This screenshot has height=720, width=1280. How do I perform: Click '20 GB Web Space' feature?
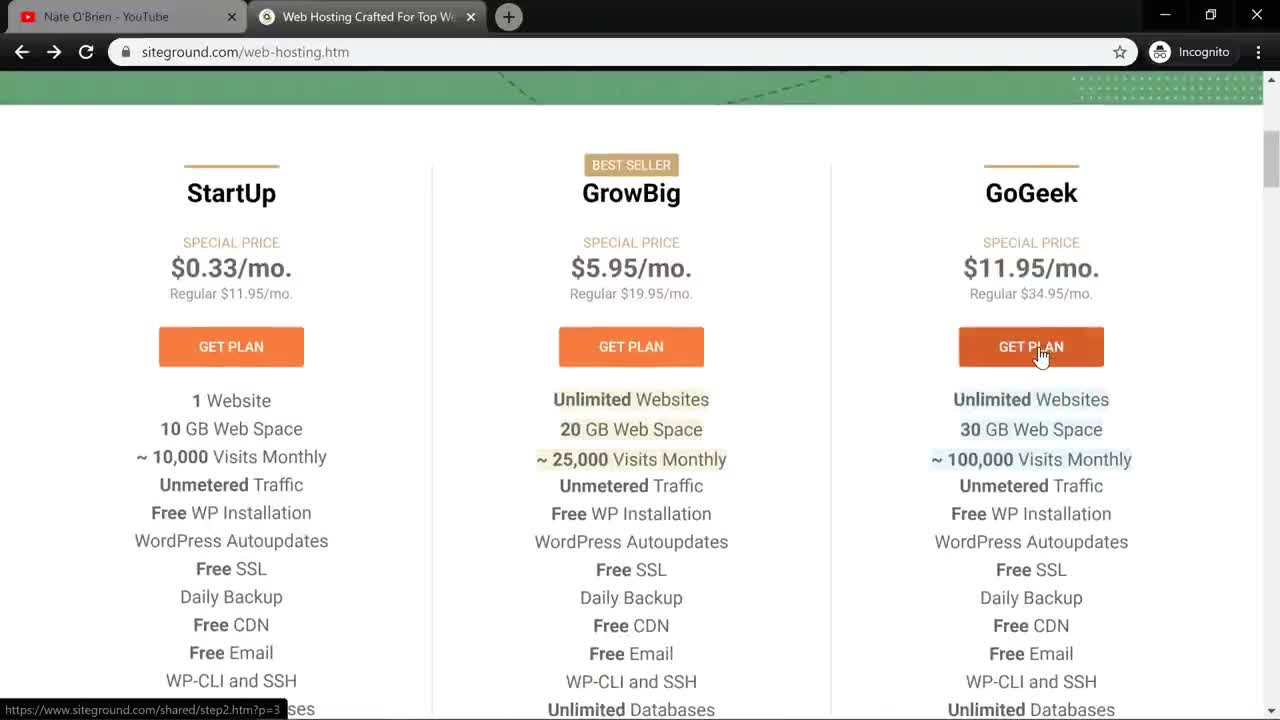[x=631, y=429]
